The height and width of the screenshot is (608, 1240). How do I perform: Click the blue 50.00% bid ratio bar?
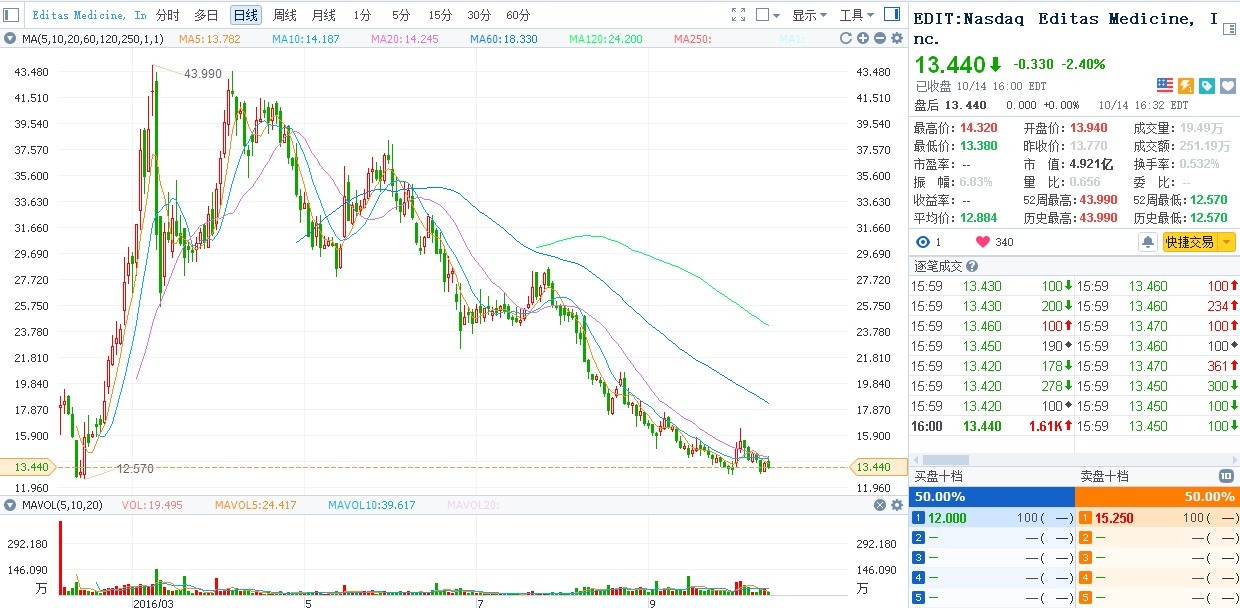pos(991,496)
